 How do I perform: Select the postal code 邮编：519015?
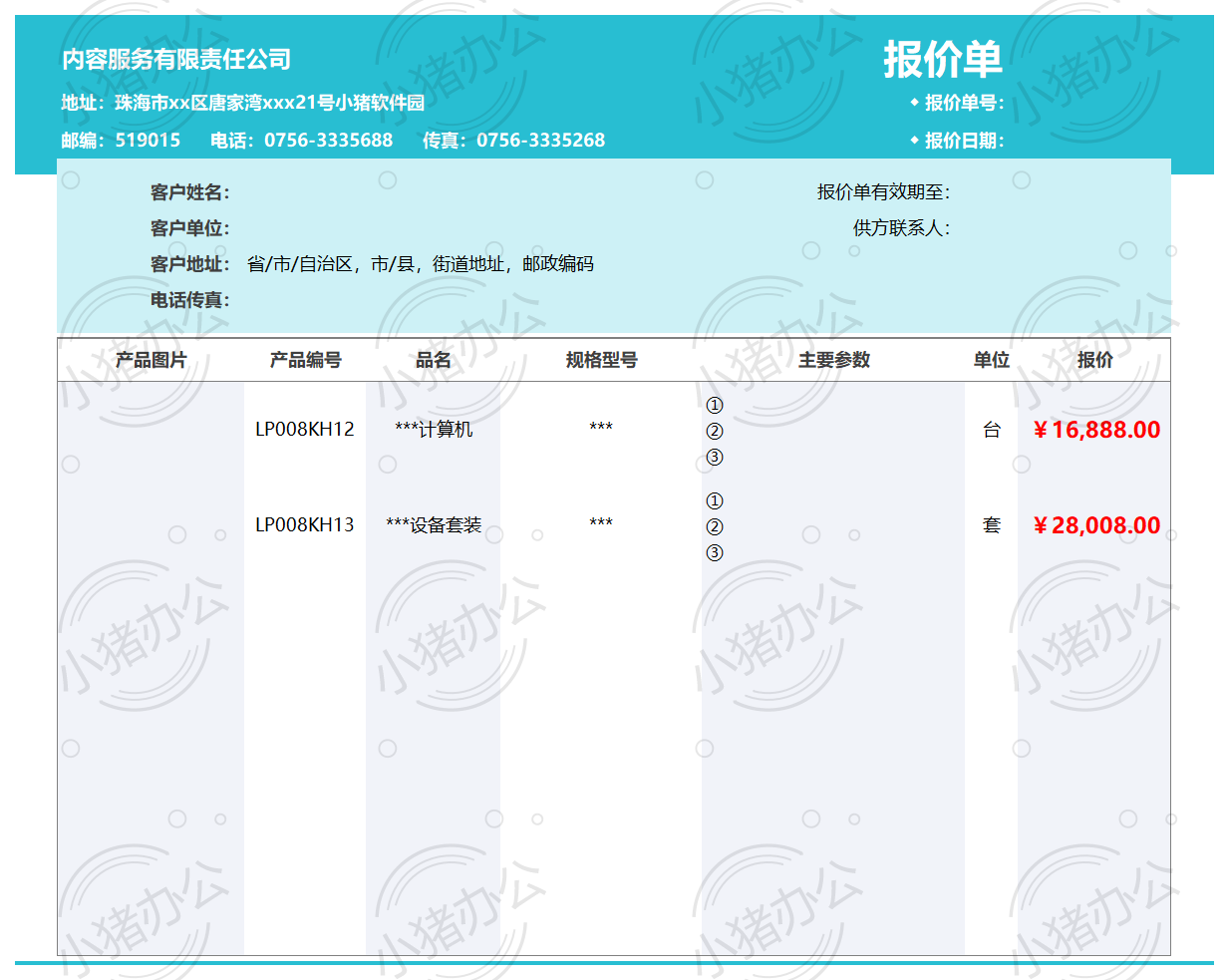(x=121, y=141)
